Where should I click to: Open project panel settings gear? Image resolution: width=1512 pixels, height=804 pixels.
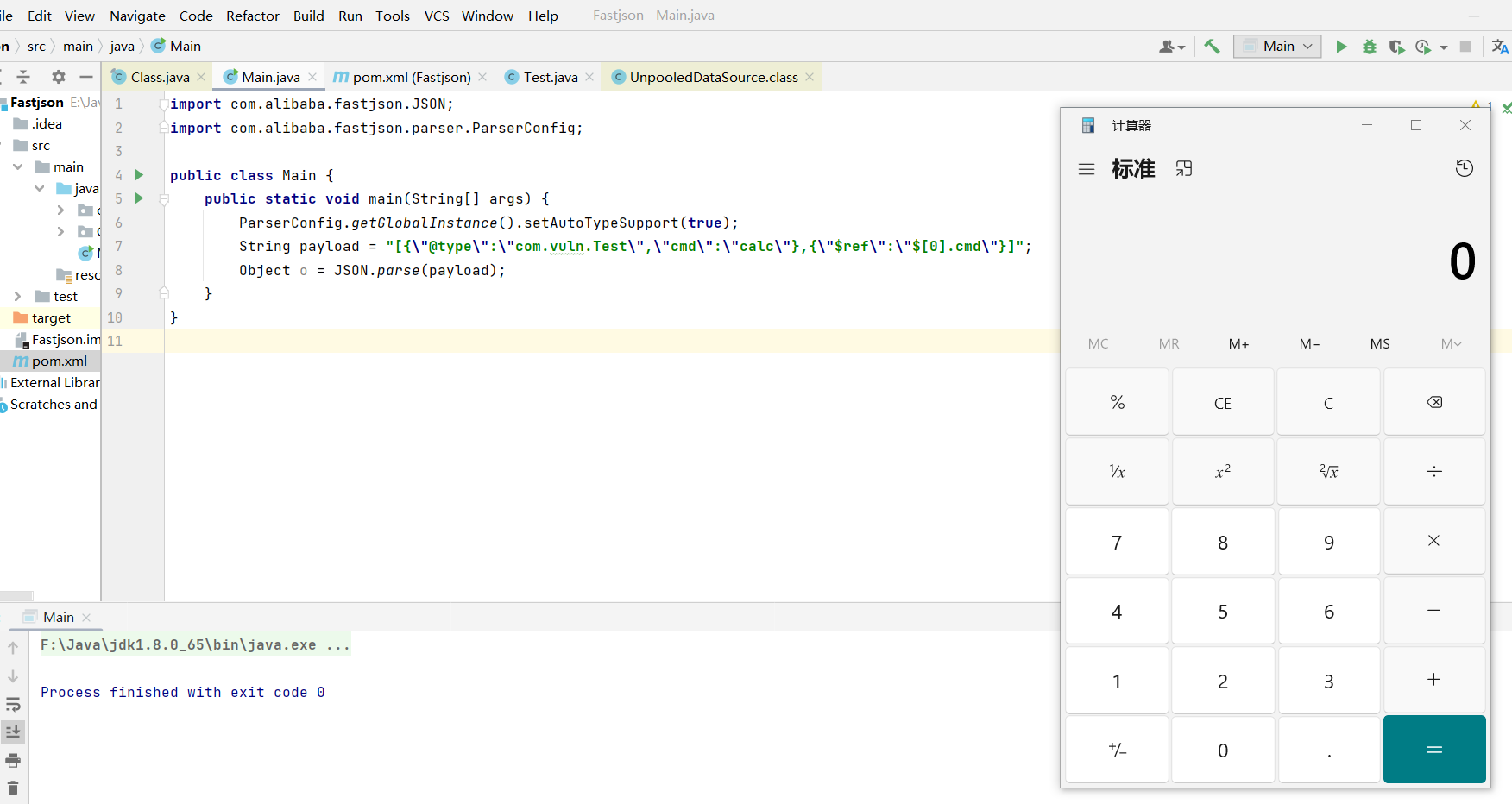tap(59, 77)
